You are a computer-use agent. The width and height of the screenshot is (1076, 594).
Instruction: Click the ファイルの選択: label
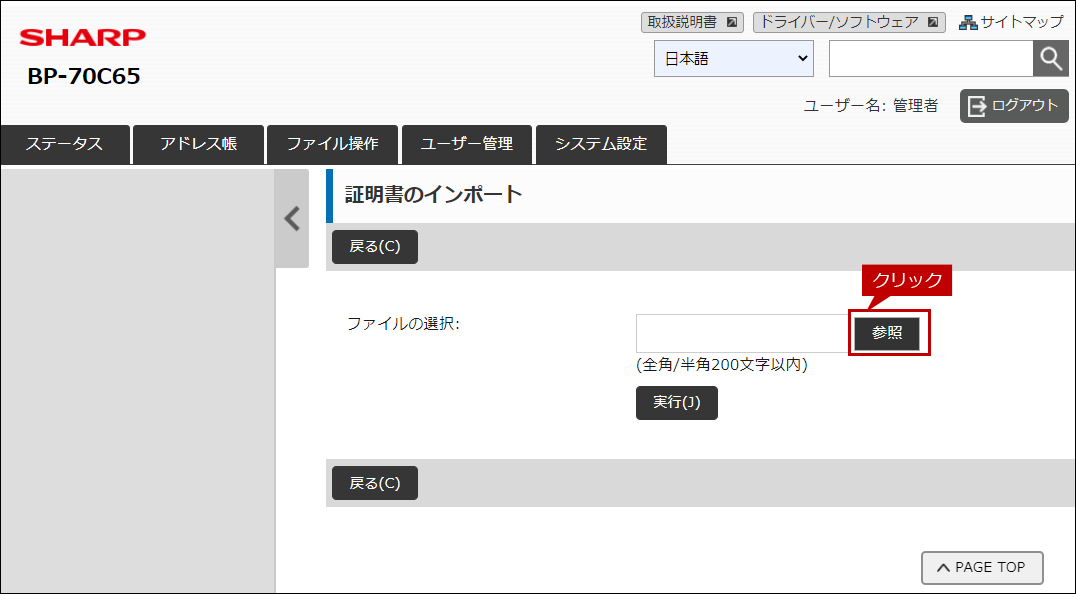pyautogui.click(x=403, y=324)
